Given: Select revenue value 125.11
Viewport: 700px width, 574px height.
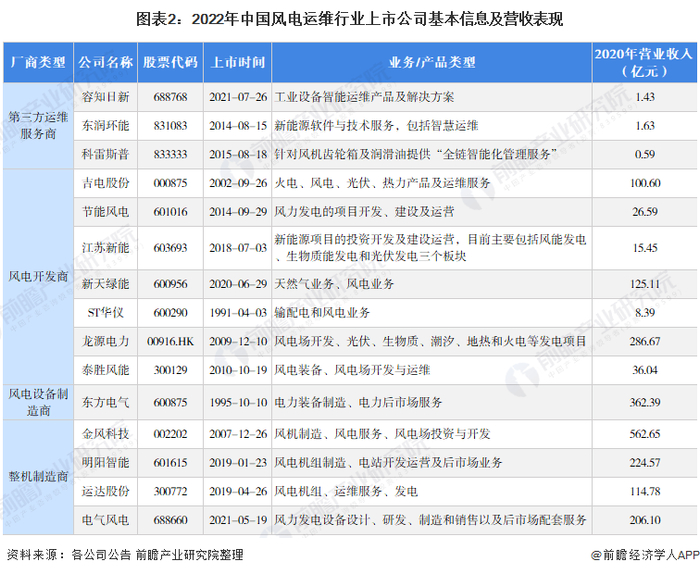Looking at the screenshot, I should coord(645,284).
